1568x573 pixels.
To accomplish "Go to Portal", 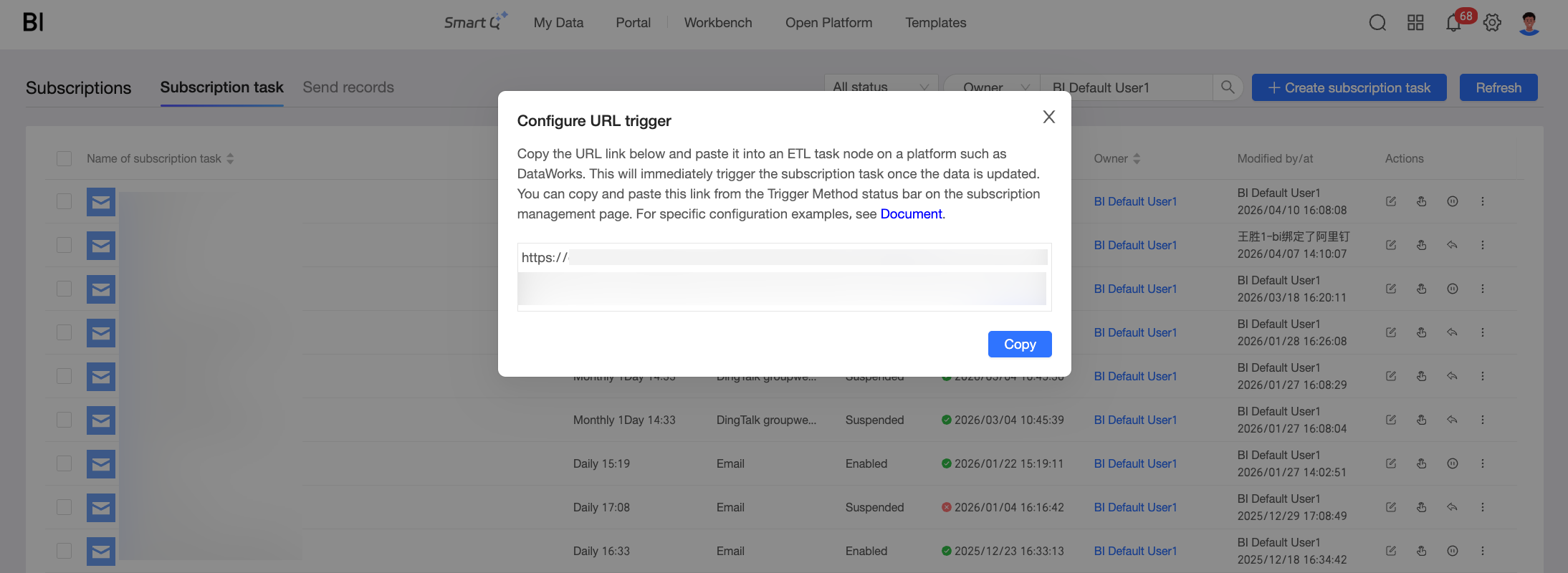I will [x=633, y=23].
